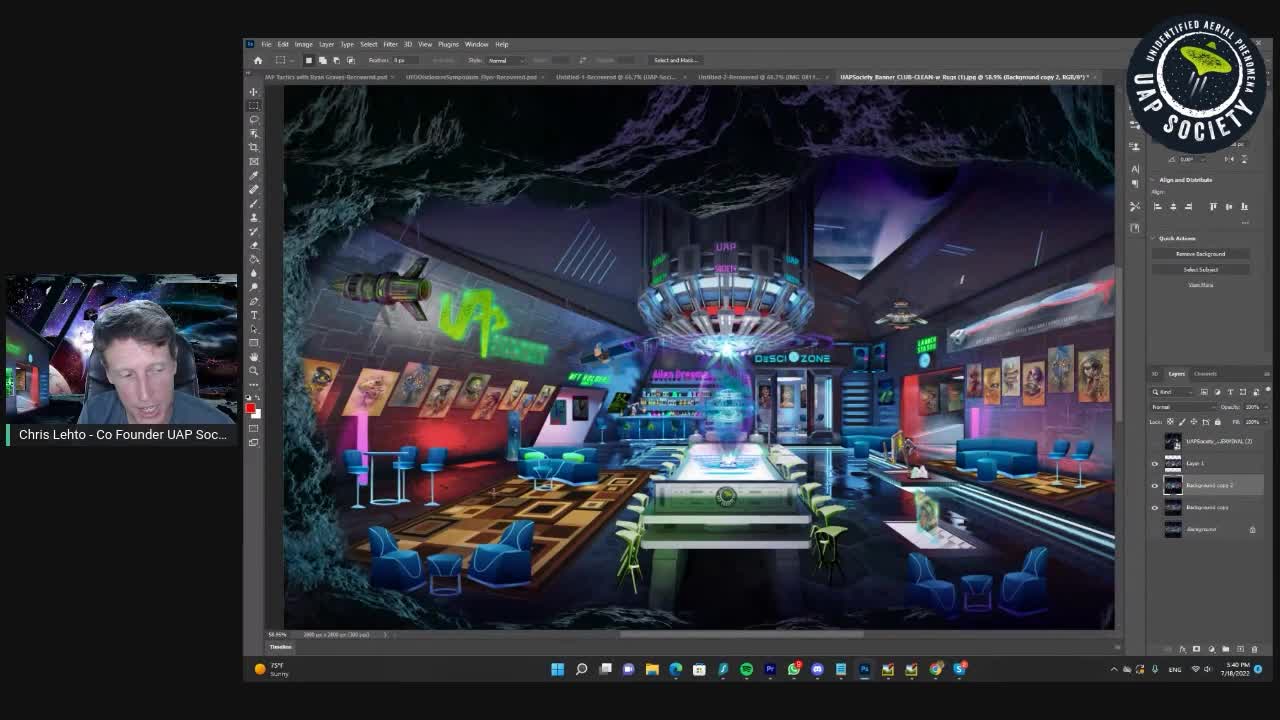Select the Spot Healing Brush tool
1280x720 pixels.
(253, 189)
